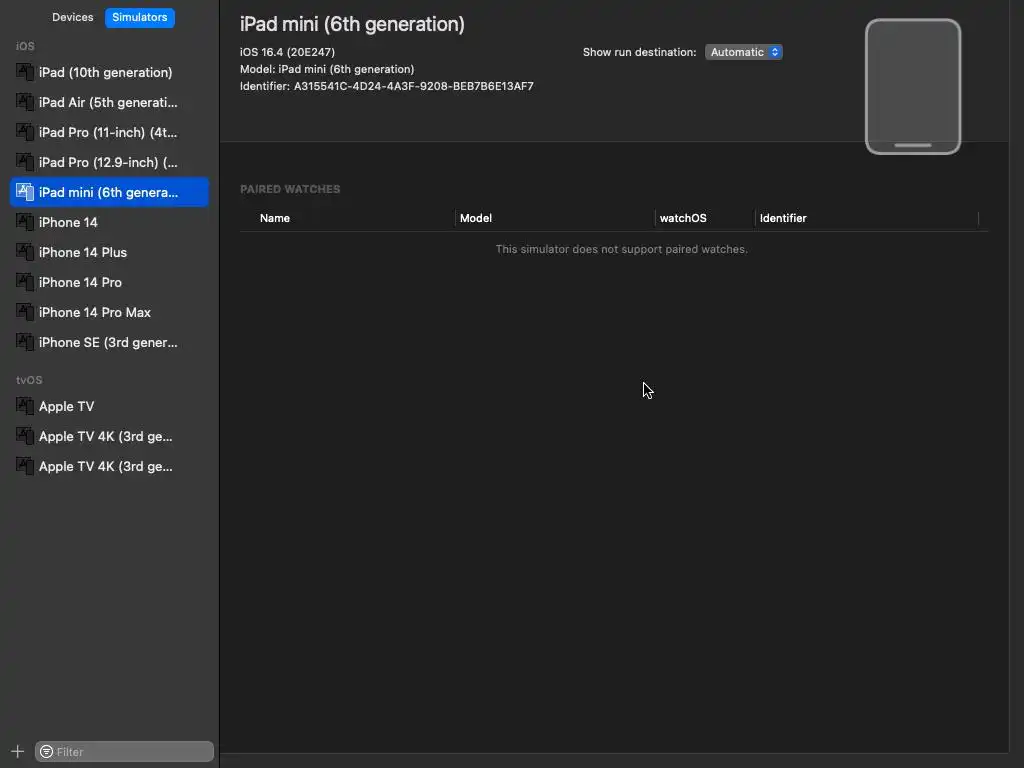
Task: Select iPhone SE (3rd generation) row
Action: click(110, 342)
